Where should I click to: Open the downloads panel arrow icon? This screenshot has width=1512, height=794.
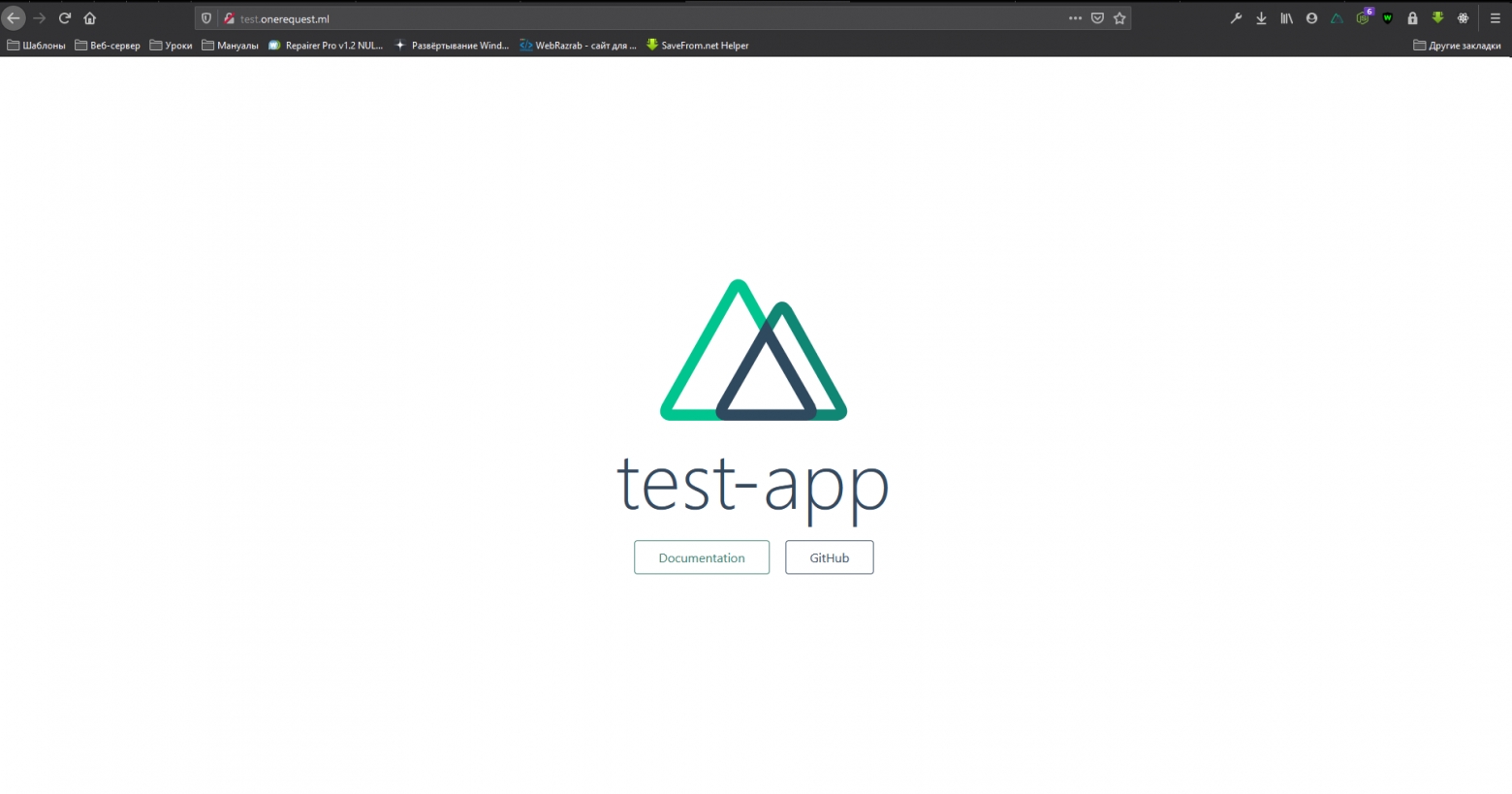pos(1261,18)
